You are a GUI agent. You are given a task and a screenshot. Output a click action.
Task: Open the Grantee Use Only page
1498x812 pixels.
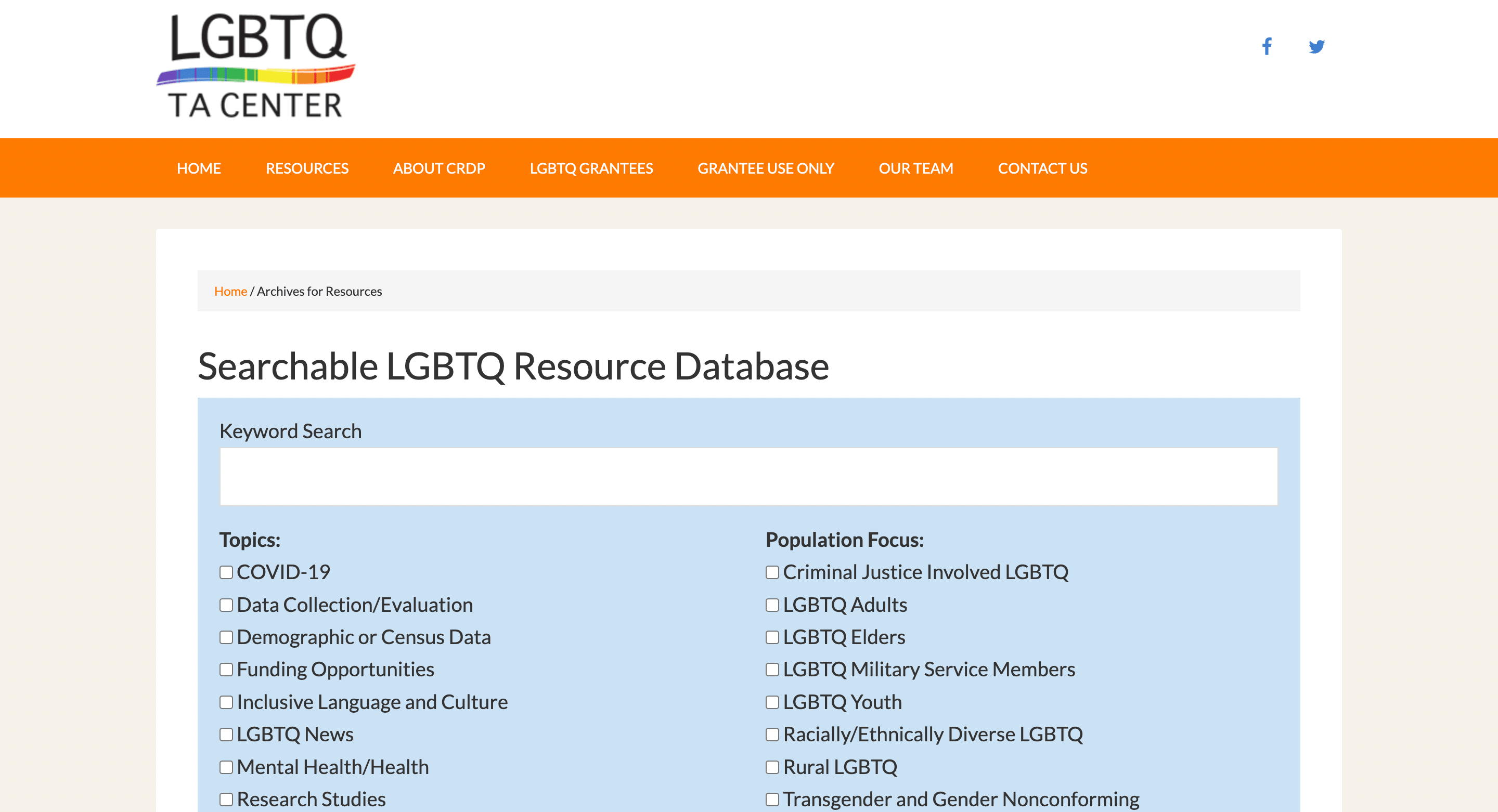(x=766, y=168)
